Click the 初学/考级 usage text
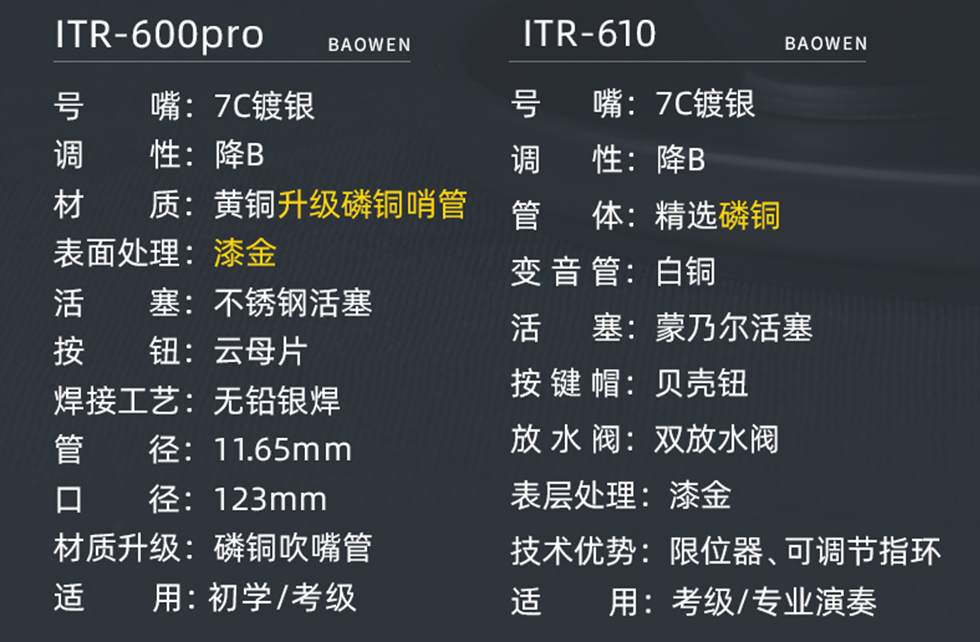980x642 pixels. pyautogui.click(x=282, y=597)
